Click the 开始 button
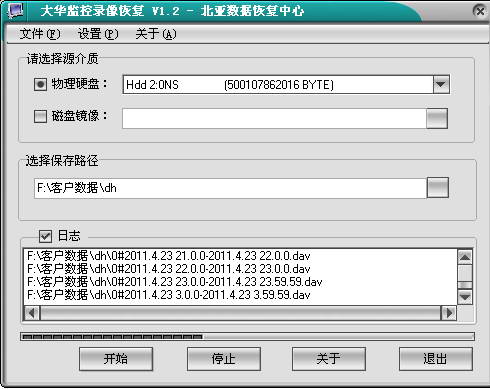The height and width of the screenshot is (389, 490). click(x=116, y=359)
